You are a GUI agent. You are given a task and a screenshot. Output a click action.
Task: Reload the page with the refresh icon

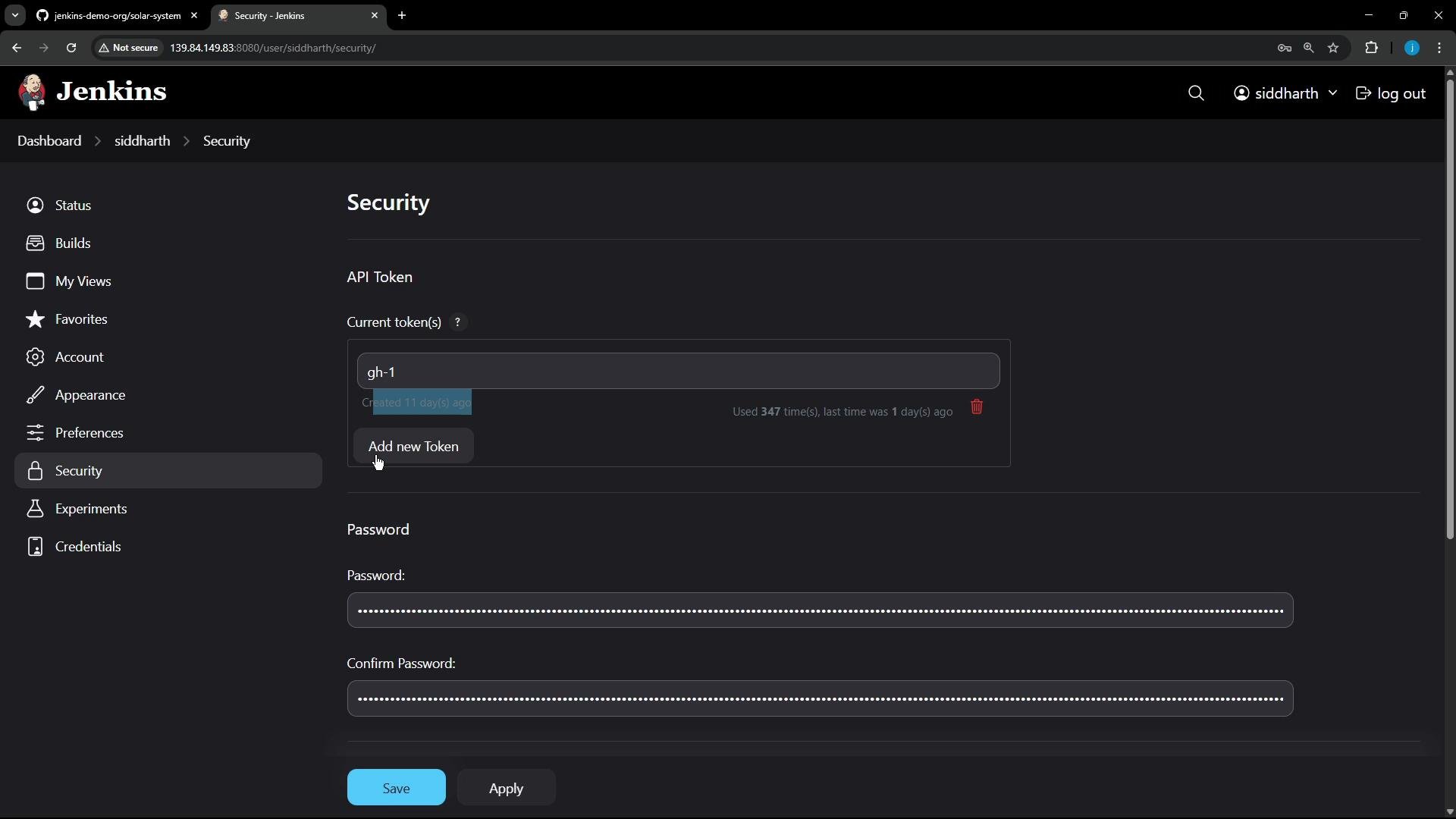(71, 48)
